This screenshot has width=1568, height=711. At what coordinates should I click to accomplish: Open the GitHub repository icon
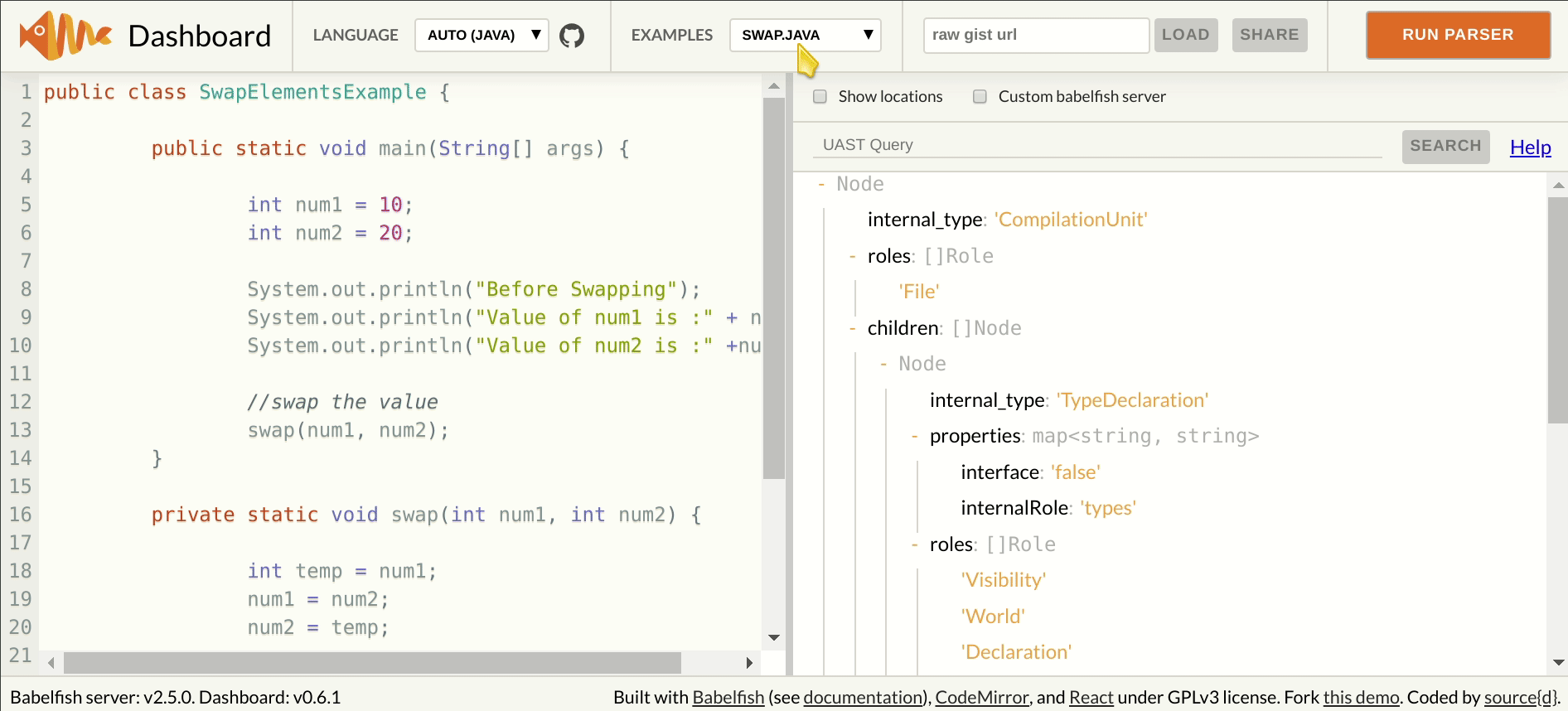pos(572,36)
